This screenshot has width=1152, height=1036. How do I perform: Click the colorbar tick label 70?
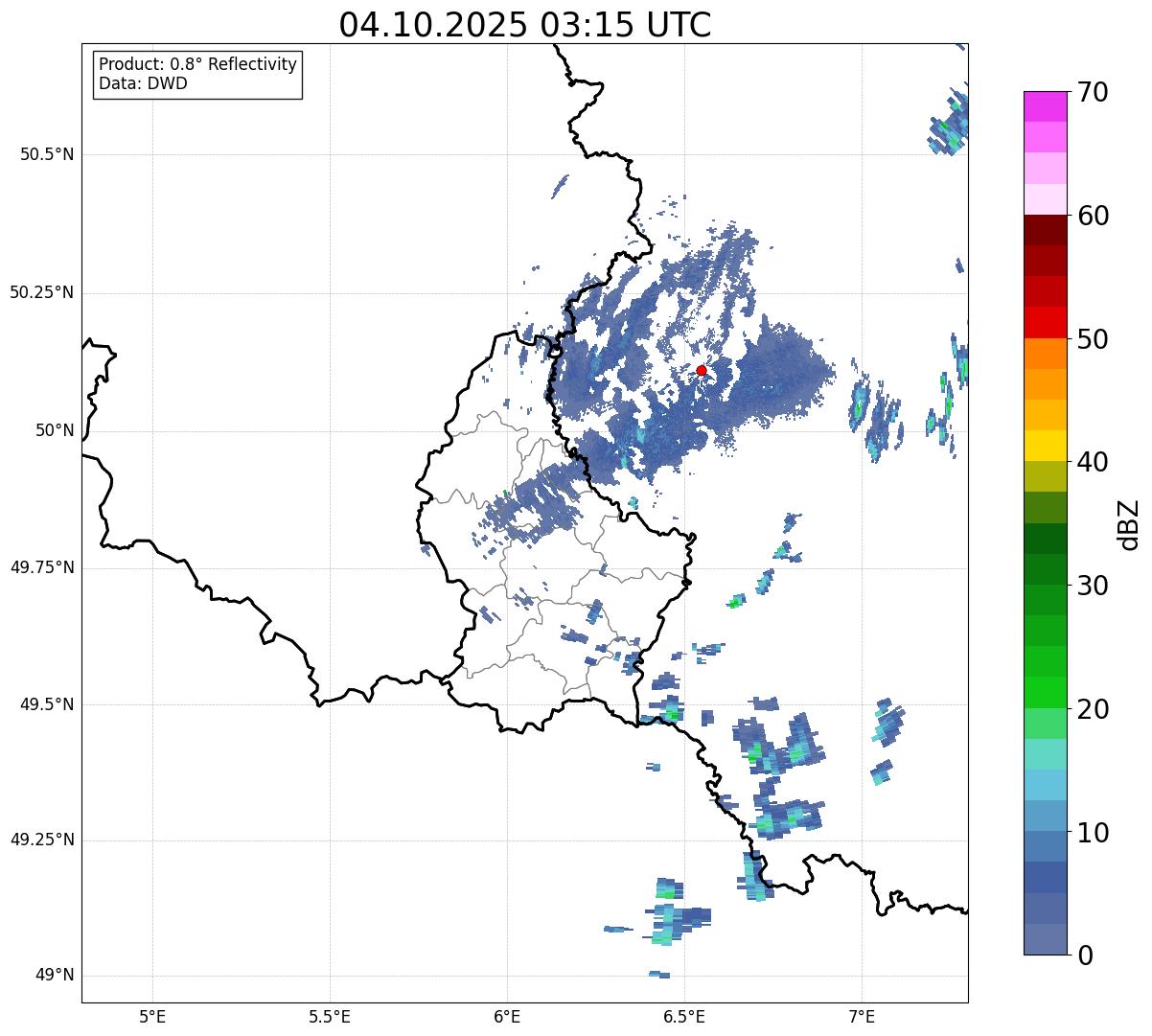click(x=1093, y=92)
